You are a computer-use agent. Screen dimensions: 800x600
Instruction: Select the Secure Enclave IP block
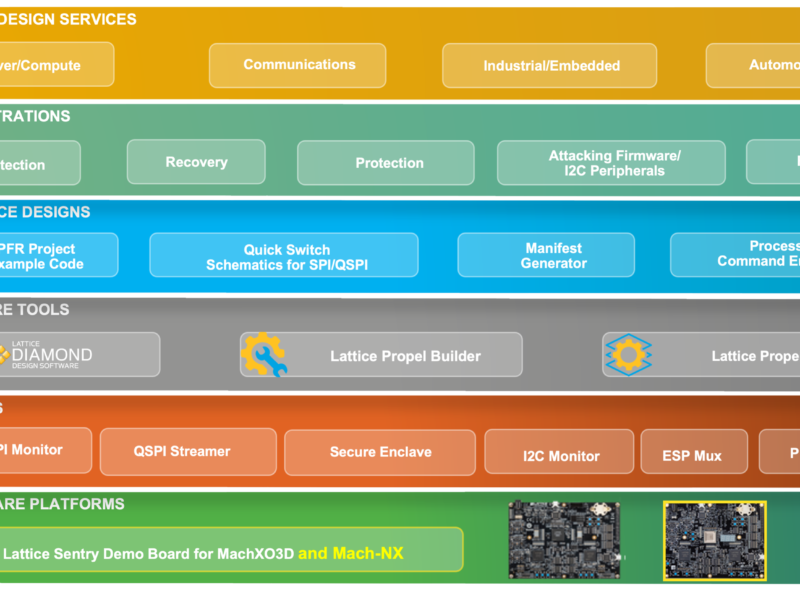(379, 452)
